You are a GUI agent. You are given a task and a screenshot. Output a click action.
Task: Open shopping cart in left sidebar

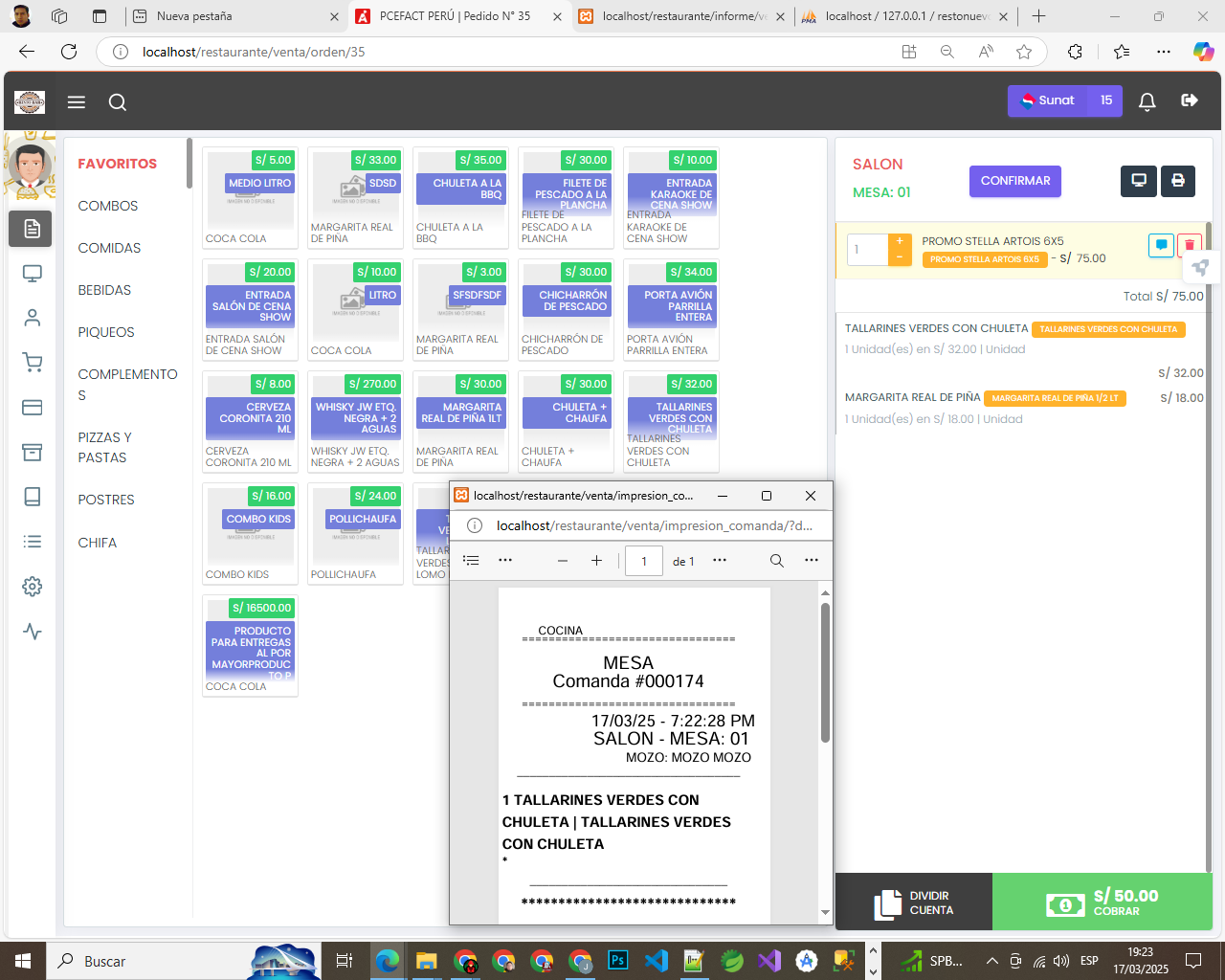(x=32, y=363)
